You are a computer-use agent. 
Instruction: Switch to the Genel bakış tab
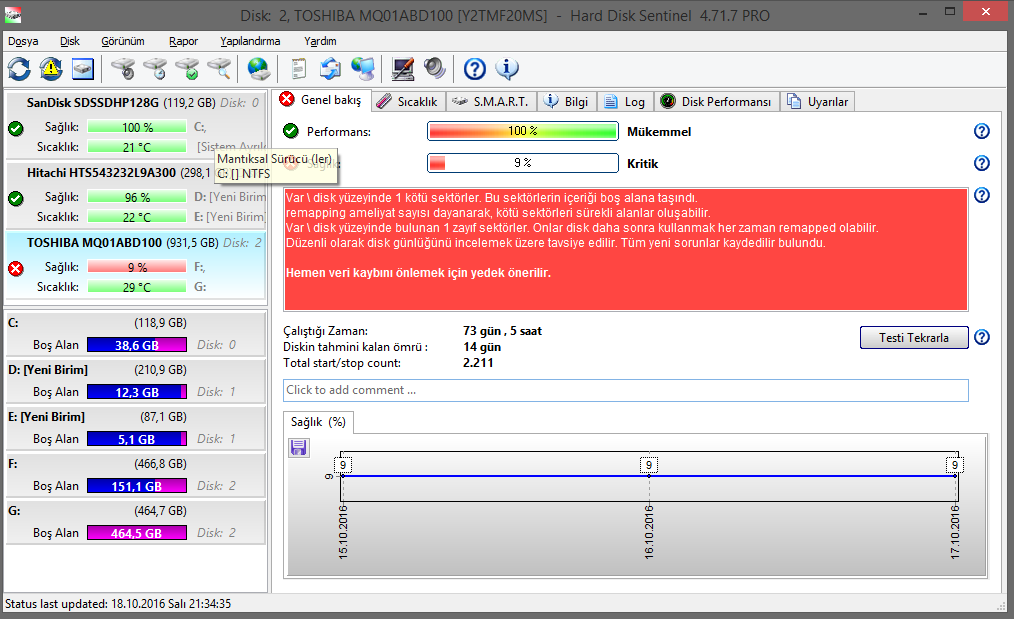(321, 100)
